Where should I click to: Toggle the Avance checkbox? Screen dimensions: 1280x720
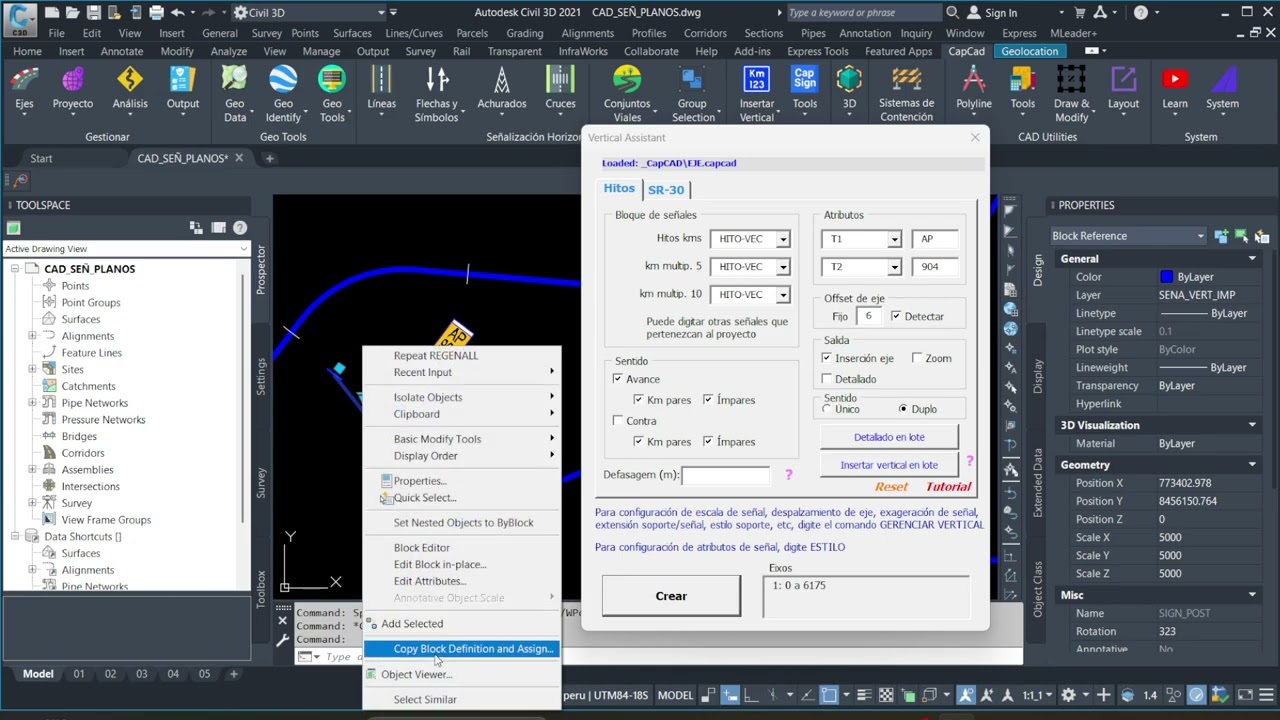[617, 379]
